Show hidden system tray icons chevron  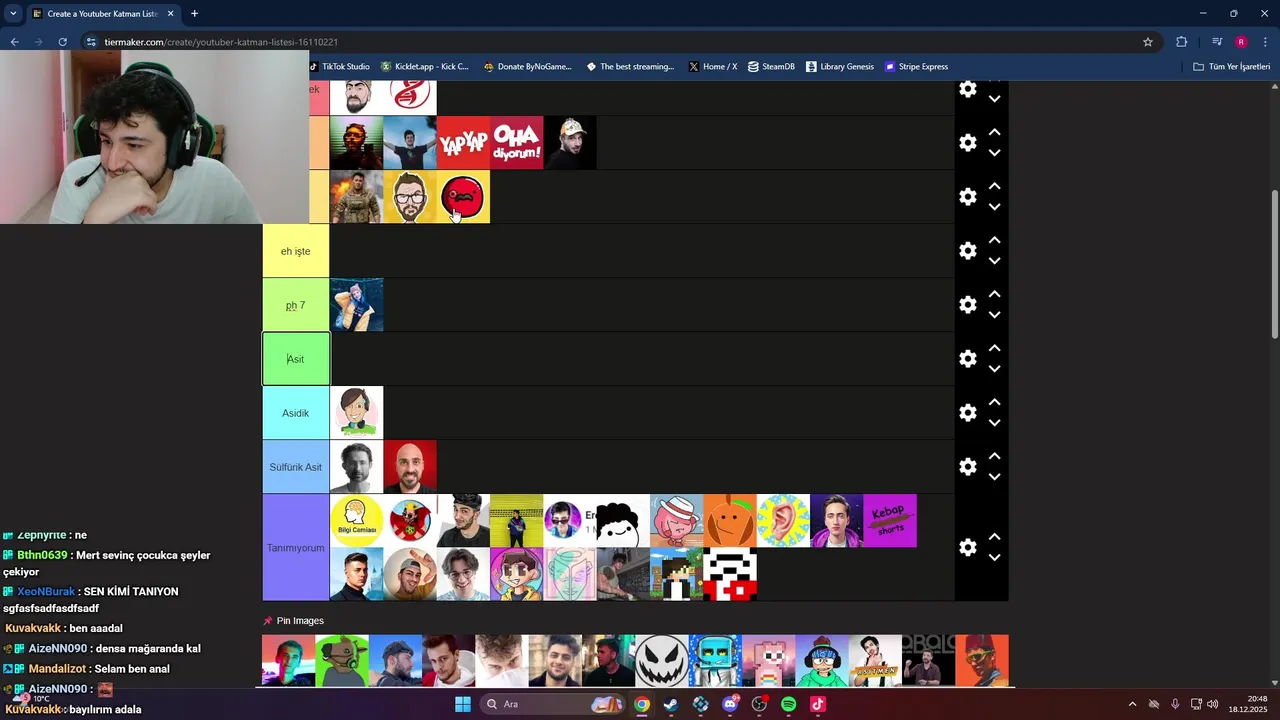point(1132,704)
